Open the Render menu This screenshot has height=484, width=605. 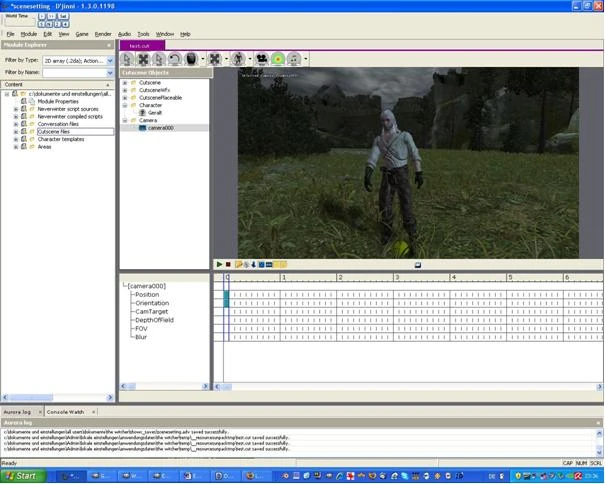(x=103, y=34)
